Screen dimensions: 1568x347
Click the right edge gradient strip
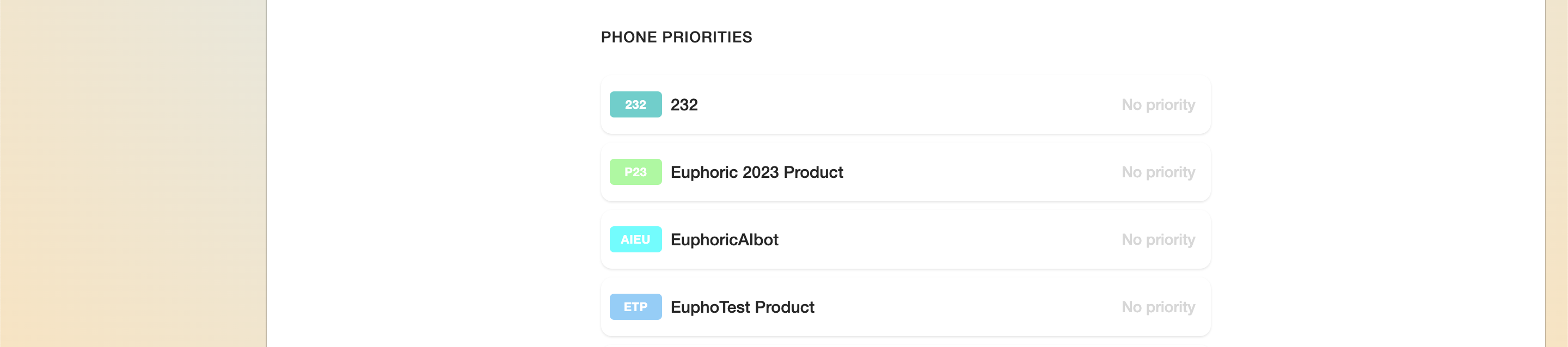pyautogui.click(x=1557, y=173)
